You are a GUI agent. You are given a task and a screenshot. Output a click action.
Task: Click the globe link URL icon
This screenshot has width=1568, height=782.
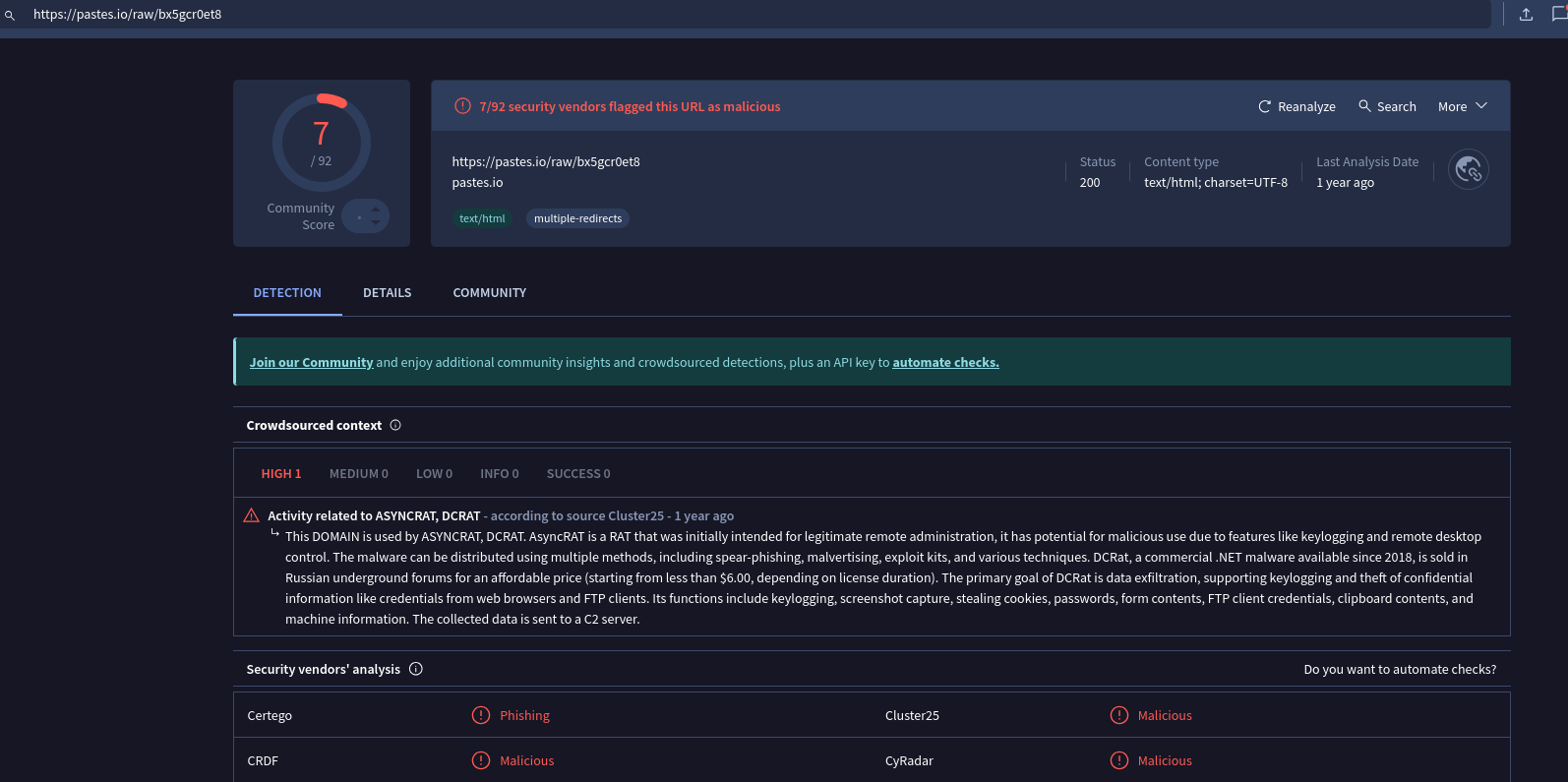click(1468, 170)
